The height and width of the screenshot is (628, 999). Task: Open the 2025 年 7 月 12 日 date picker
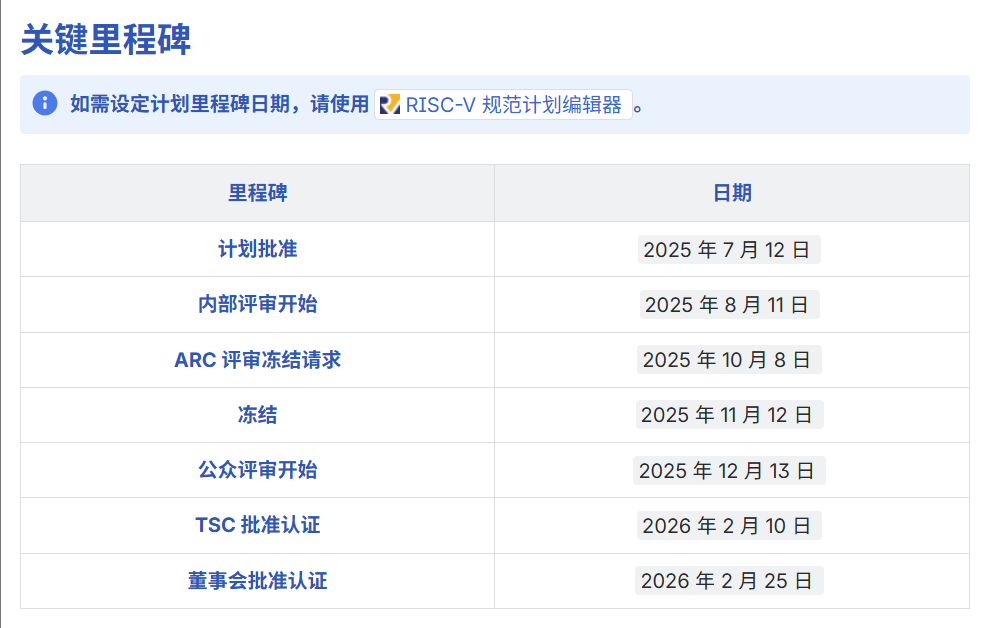tap(729, 250)
